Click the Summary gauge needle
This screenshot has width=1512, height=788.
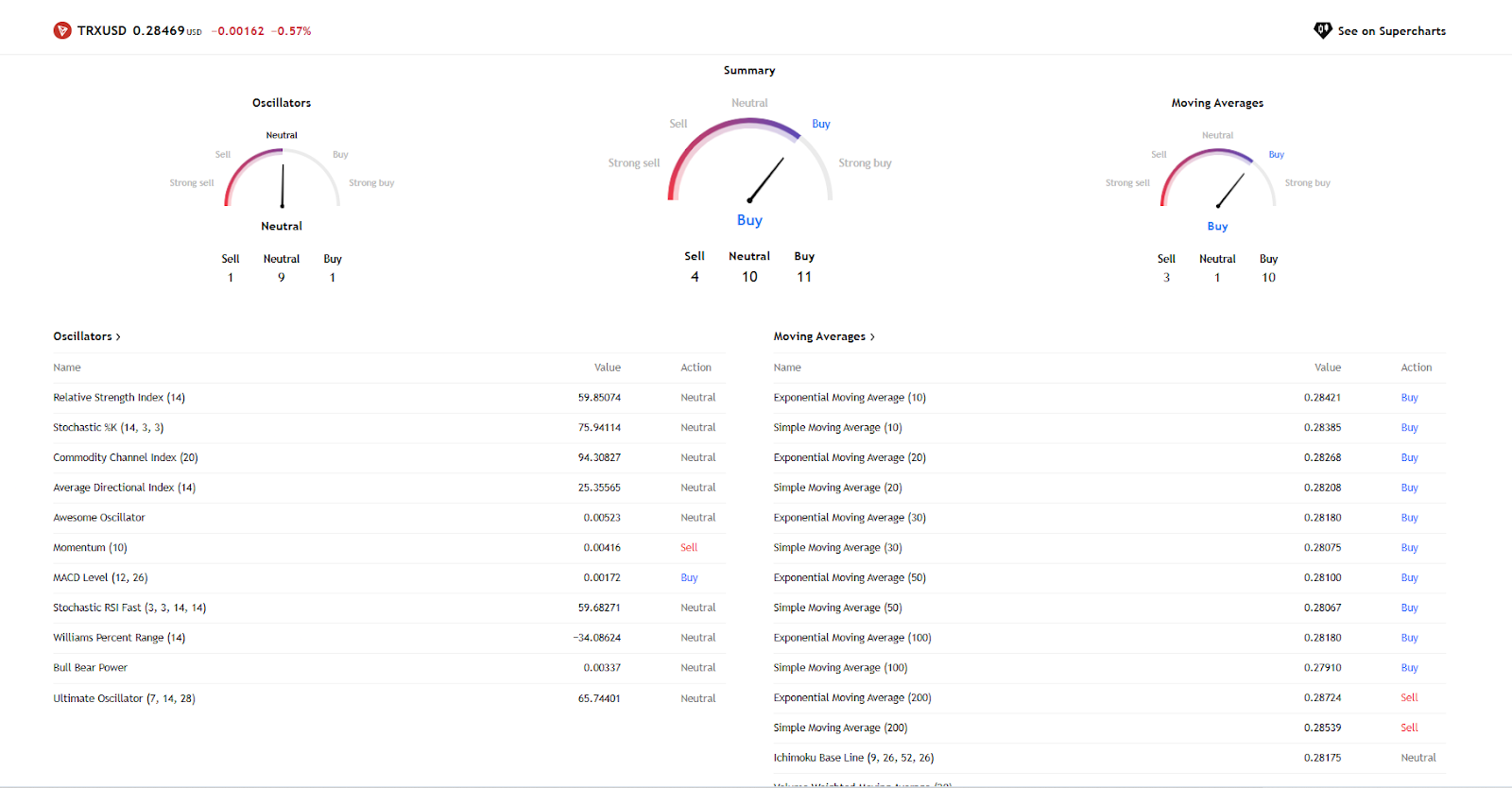pyautogui.click(x=766, y=179)
